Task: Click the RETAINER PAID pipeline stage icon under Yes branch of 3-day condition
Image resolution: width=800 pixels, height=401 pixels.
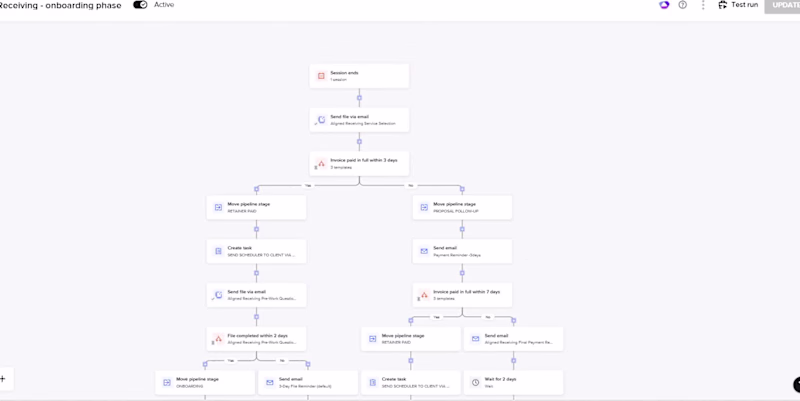Action: click(218, 207)
